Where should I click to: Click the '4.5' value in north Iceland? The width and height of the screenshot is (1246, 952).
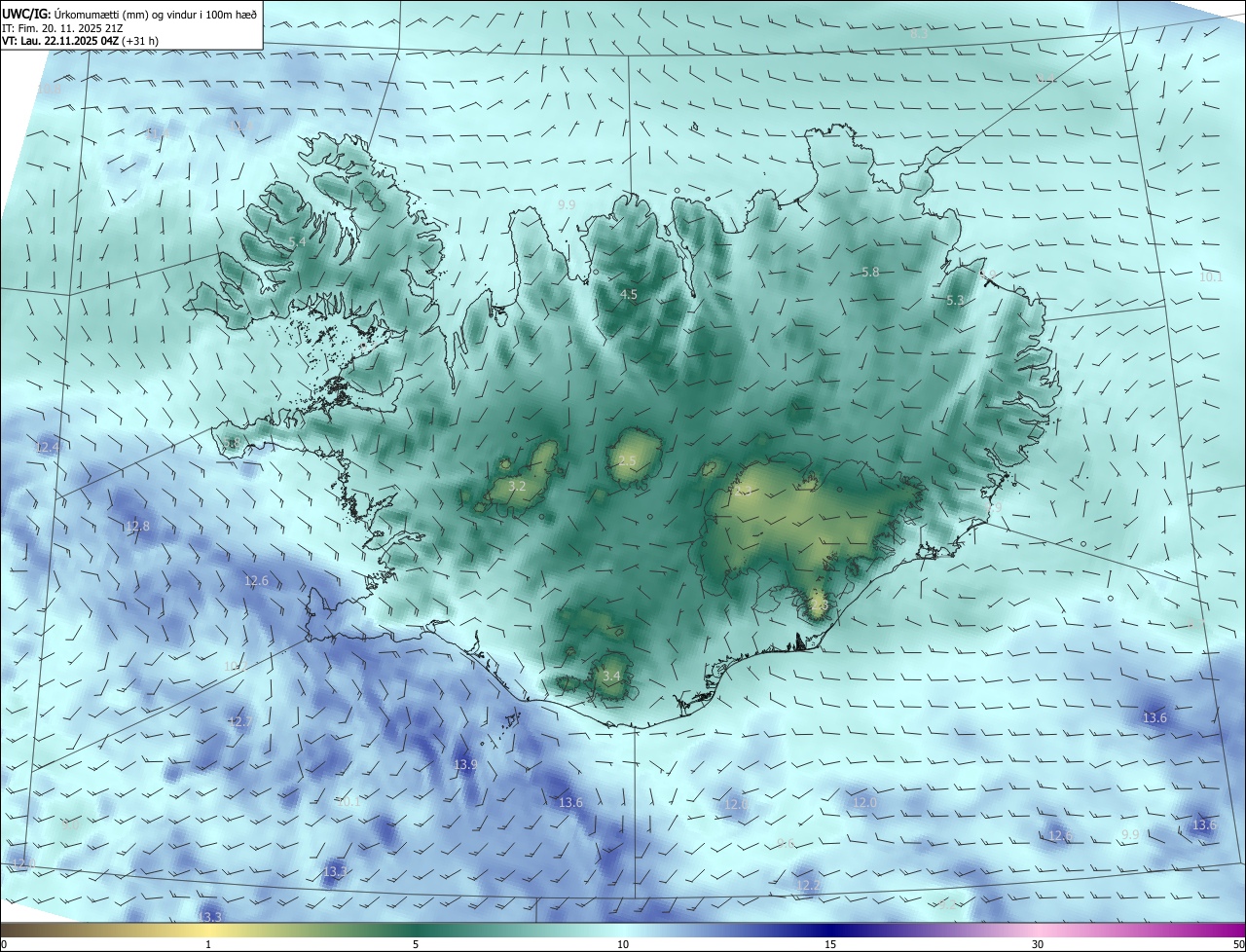click(x=629, y=294)
